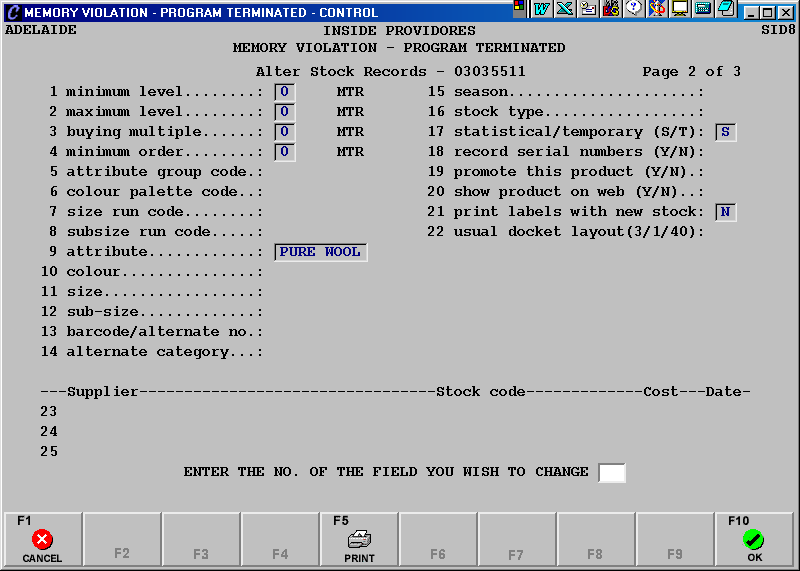Open the window system menu icon

[x=12, y=13]
